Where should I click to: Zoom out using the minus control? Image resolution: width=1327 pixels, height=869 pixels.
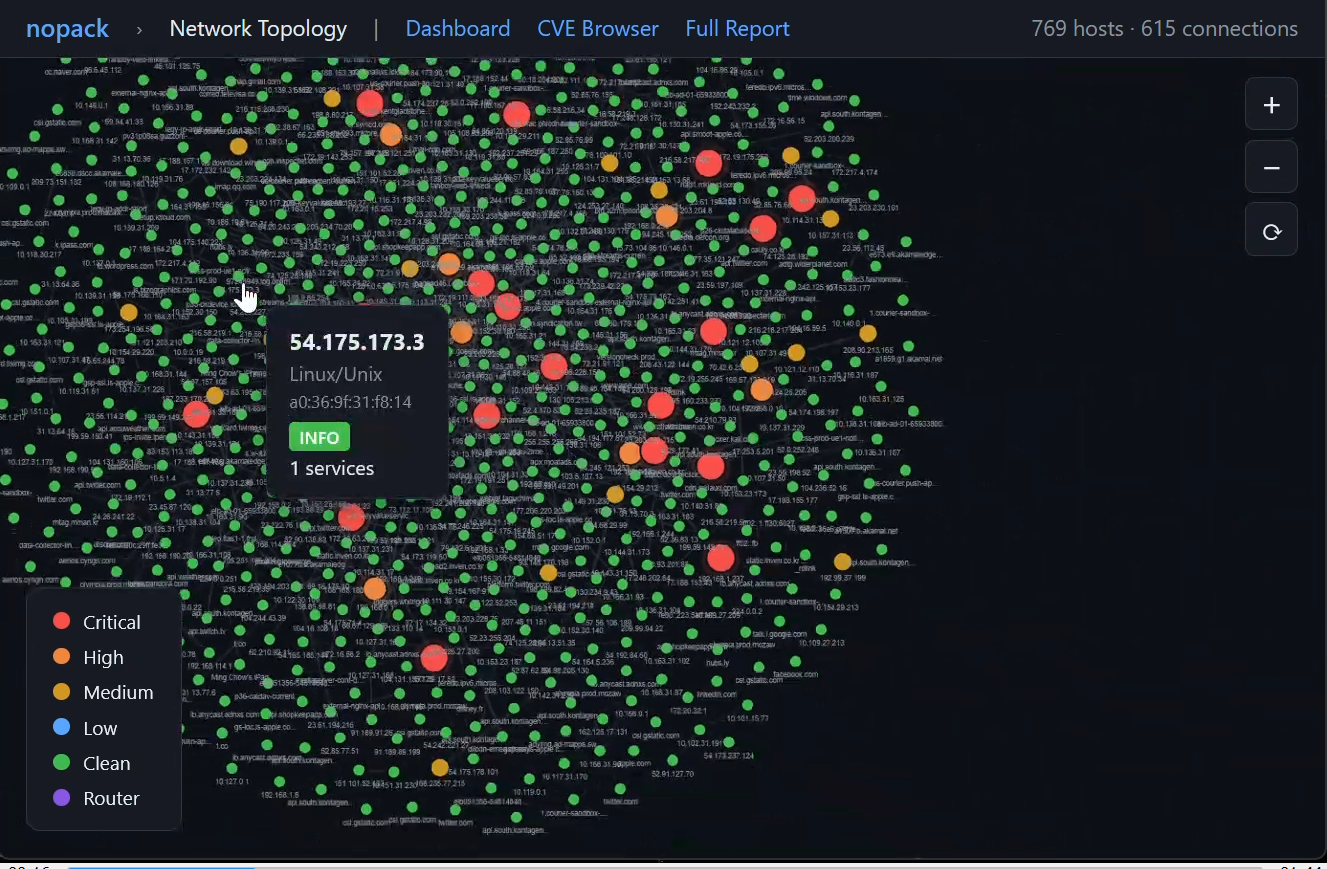tap(1270, 166)
